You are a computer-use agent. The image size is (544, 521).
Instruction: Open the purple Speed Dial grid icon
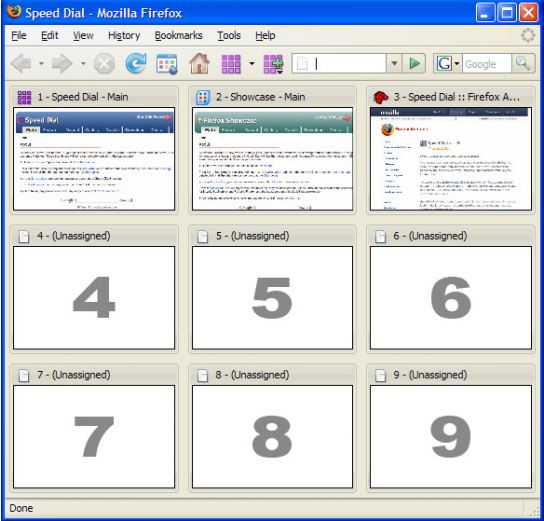[x=231, y=64]
